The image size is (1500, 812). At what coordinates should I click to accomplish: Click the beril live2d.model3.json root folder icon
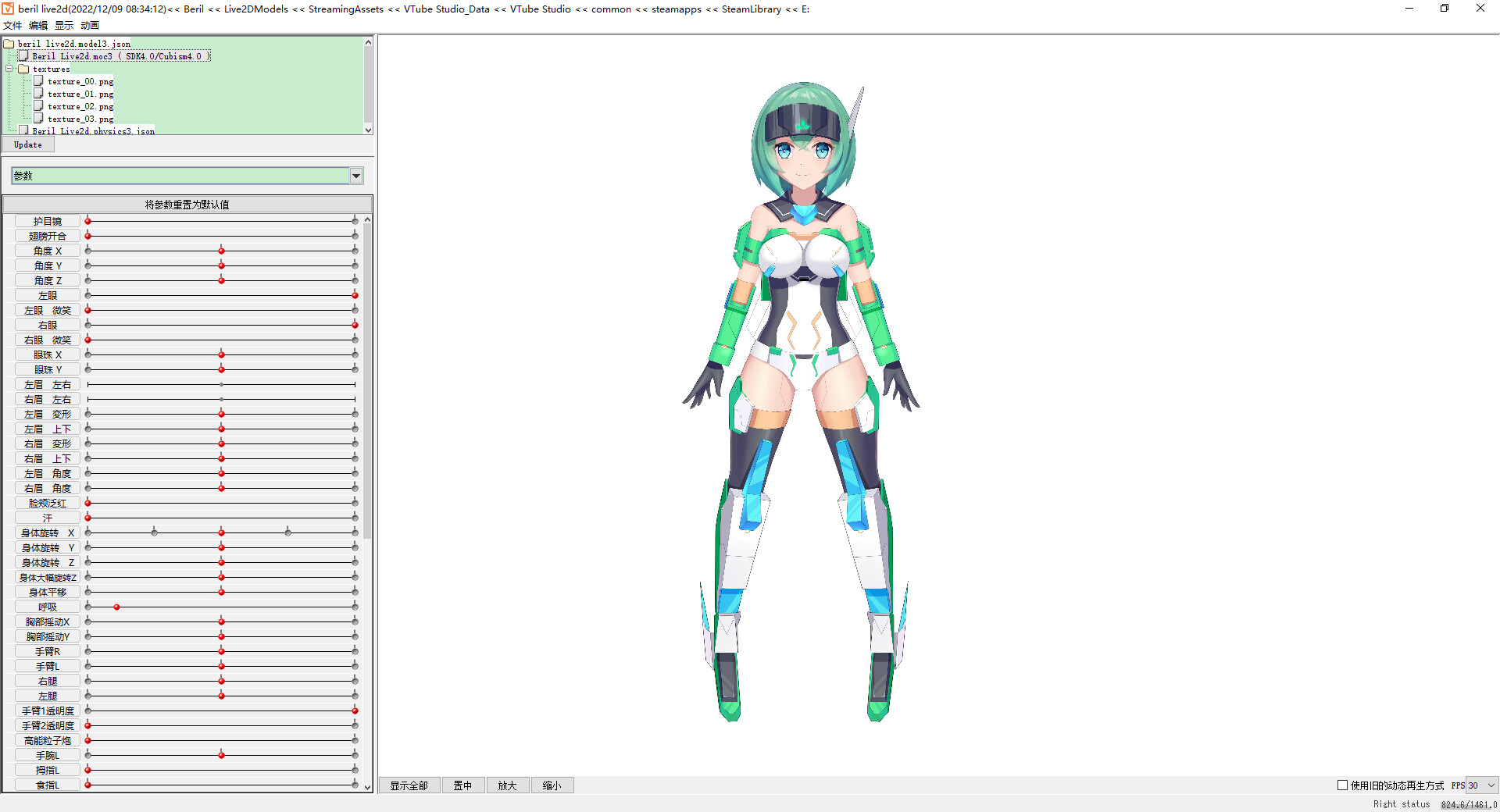(10, 44)
